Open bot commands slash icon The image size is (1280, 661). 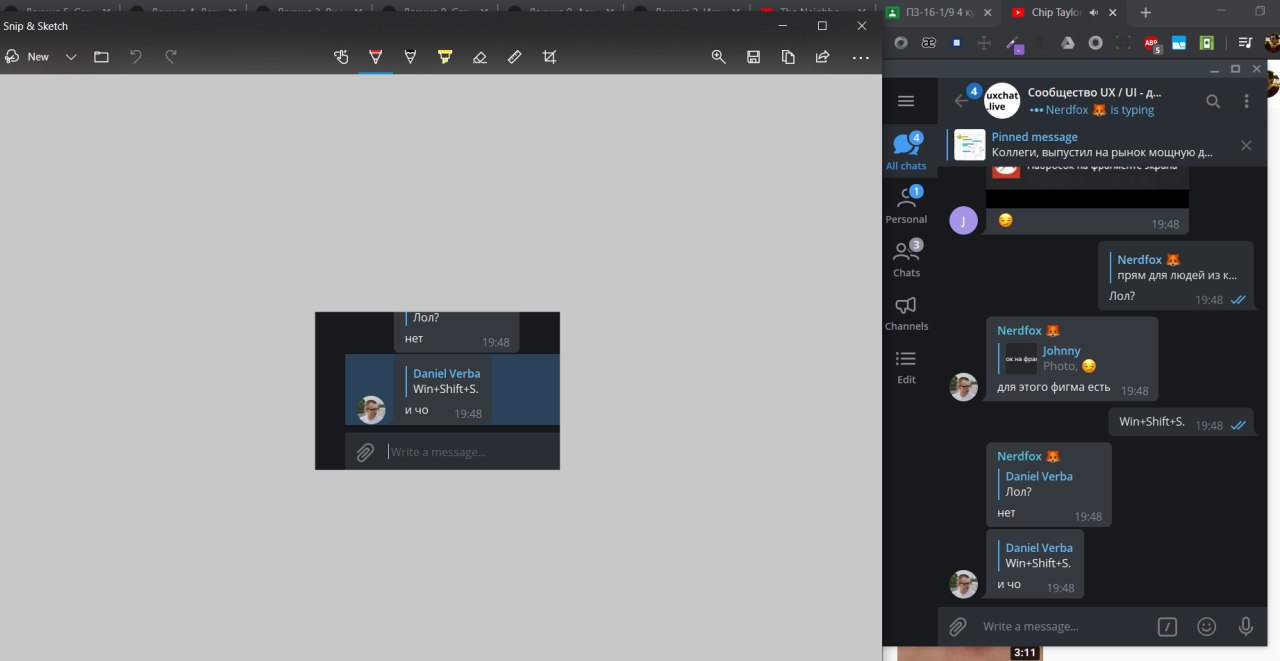click(x=1167, y=627)
